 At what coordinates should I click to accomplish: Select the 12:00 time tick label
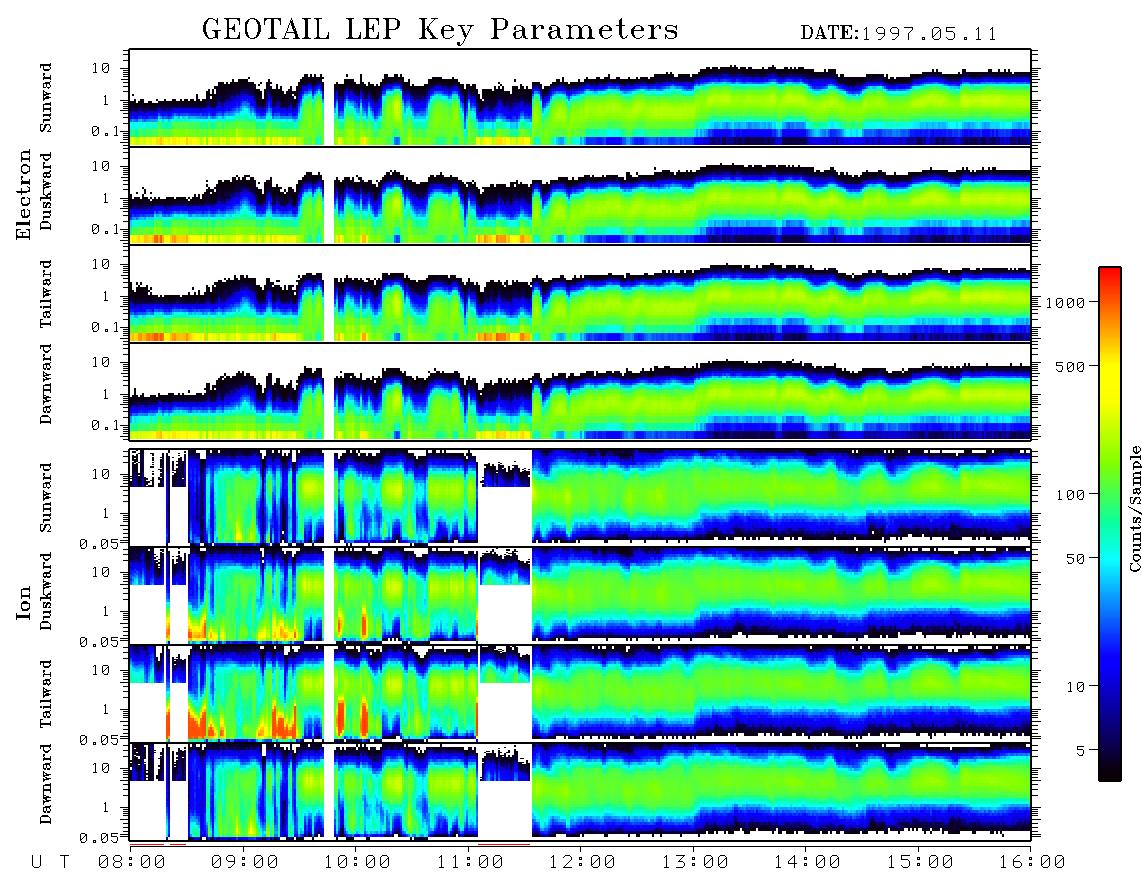coord(582,862)
